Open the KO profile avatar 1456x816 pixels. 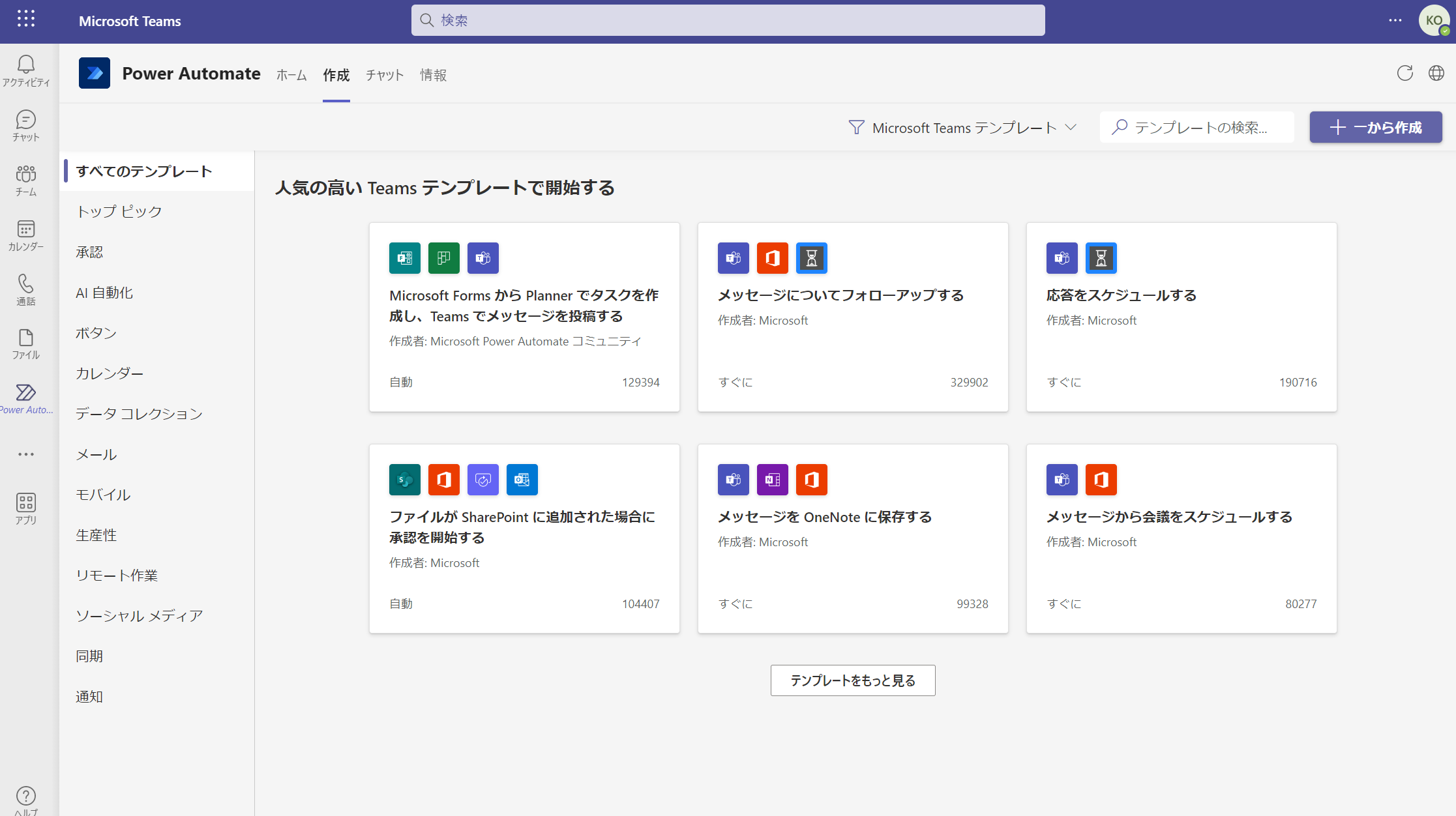[x=1434, y=20]
